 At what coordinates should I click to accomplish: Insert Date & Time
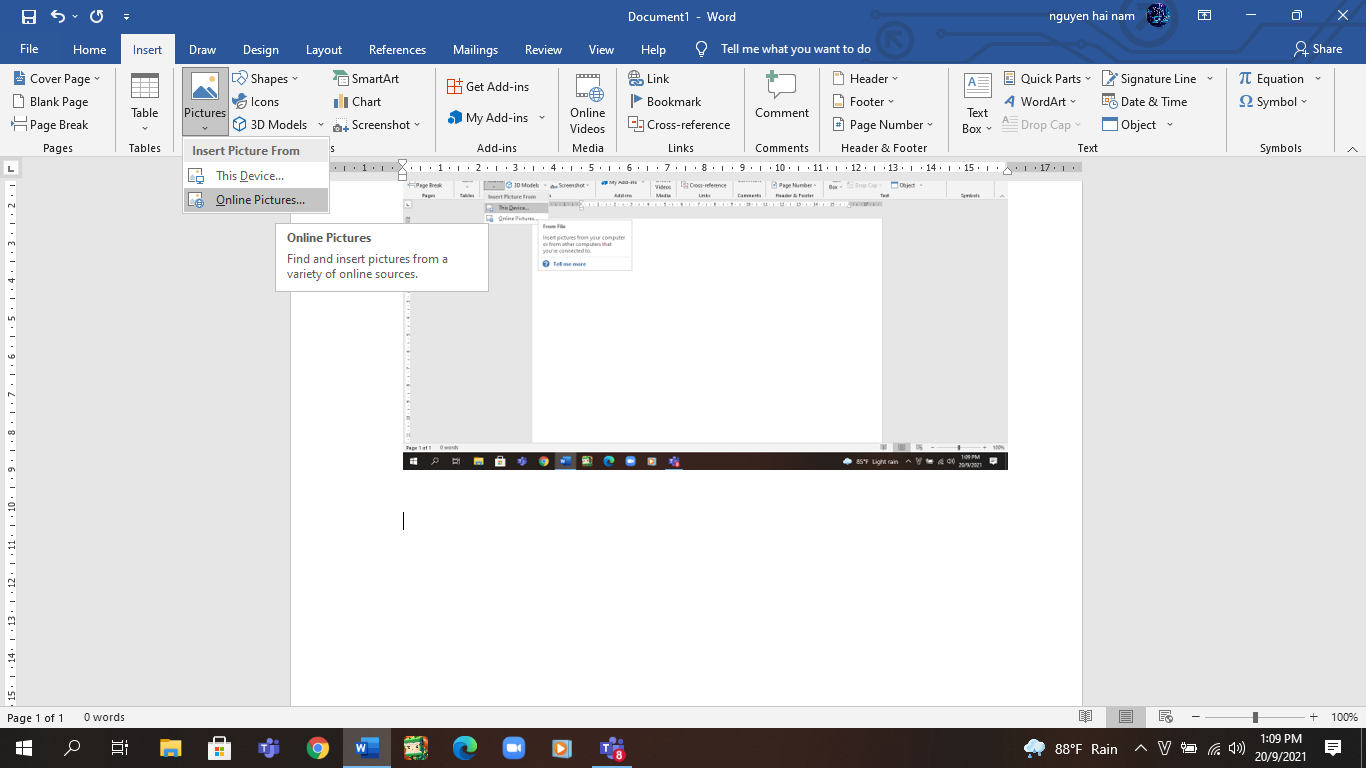pyautogui.click(x=1145, y=101)
